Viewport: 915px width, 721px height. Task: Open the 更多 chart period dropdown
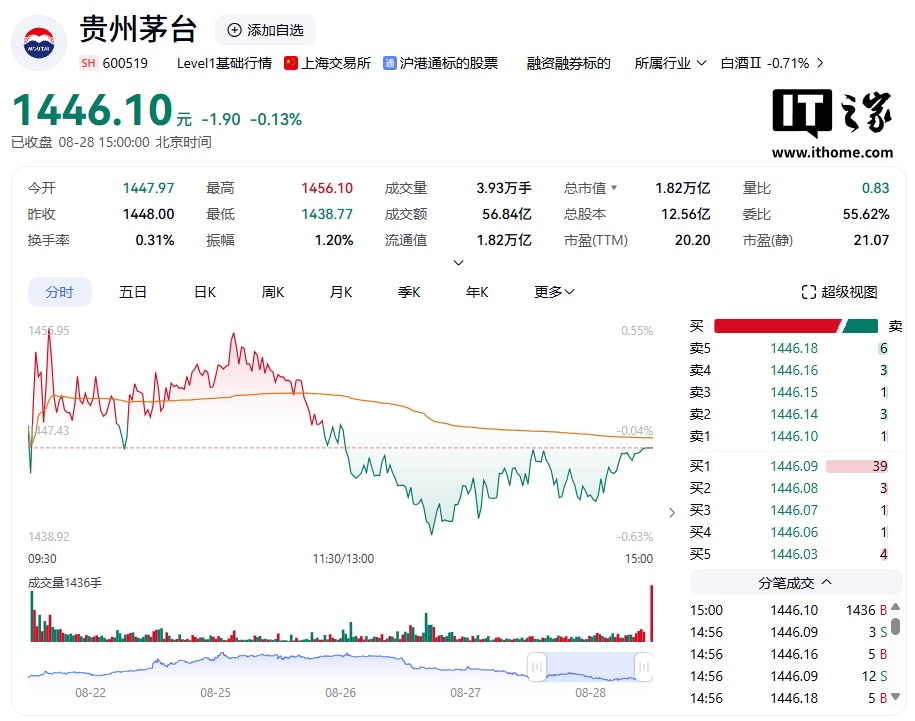tap(554, 292)
